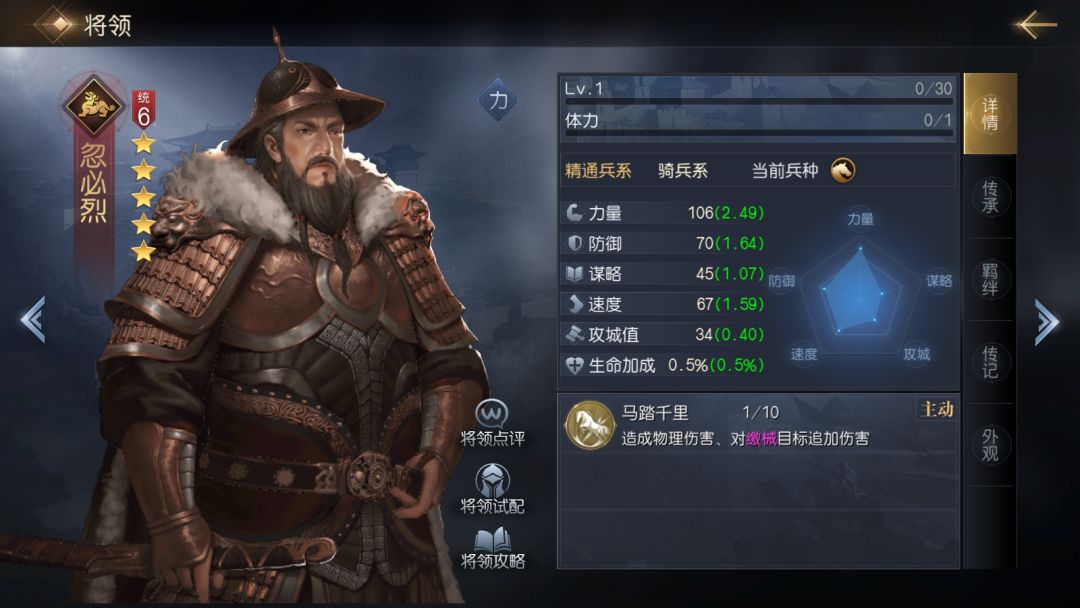Switch to the 详情 tab
Screen dimensions: 1080x608
[x=990, y=114]
